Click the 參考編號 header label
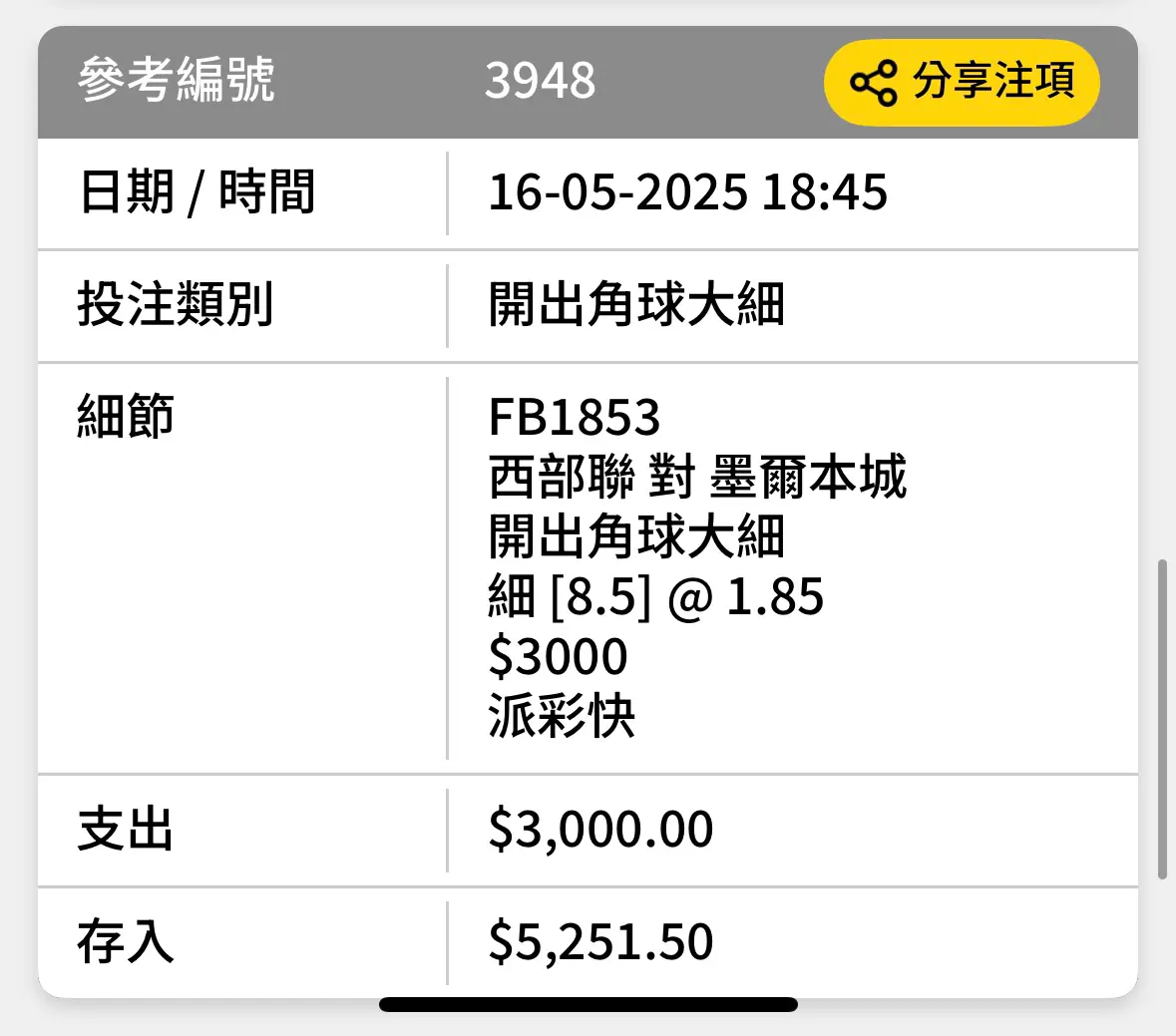 (x=177, y=80)
